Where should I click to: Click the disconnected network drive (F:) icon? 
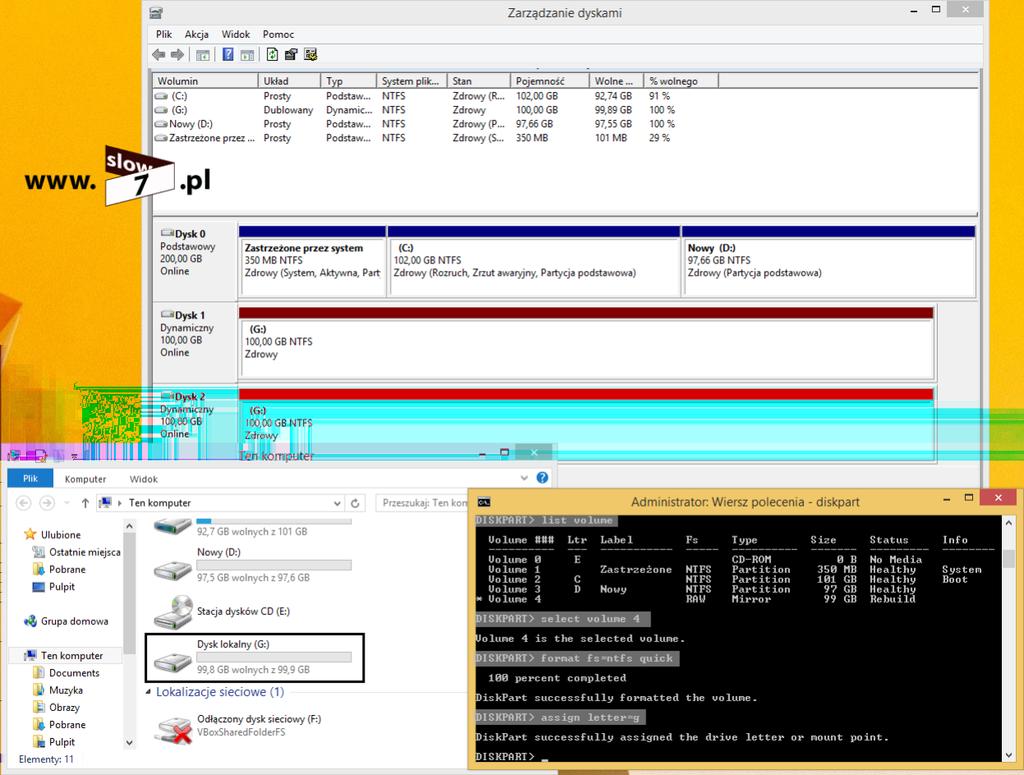coord(172,731)
